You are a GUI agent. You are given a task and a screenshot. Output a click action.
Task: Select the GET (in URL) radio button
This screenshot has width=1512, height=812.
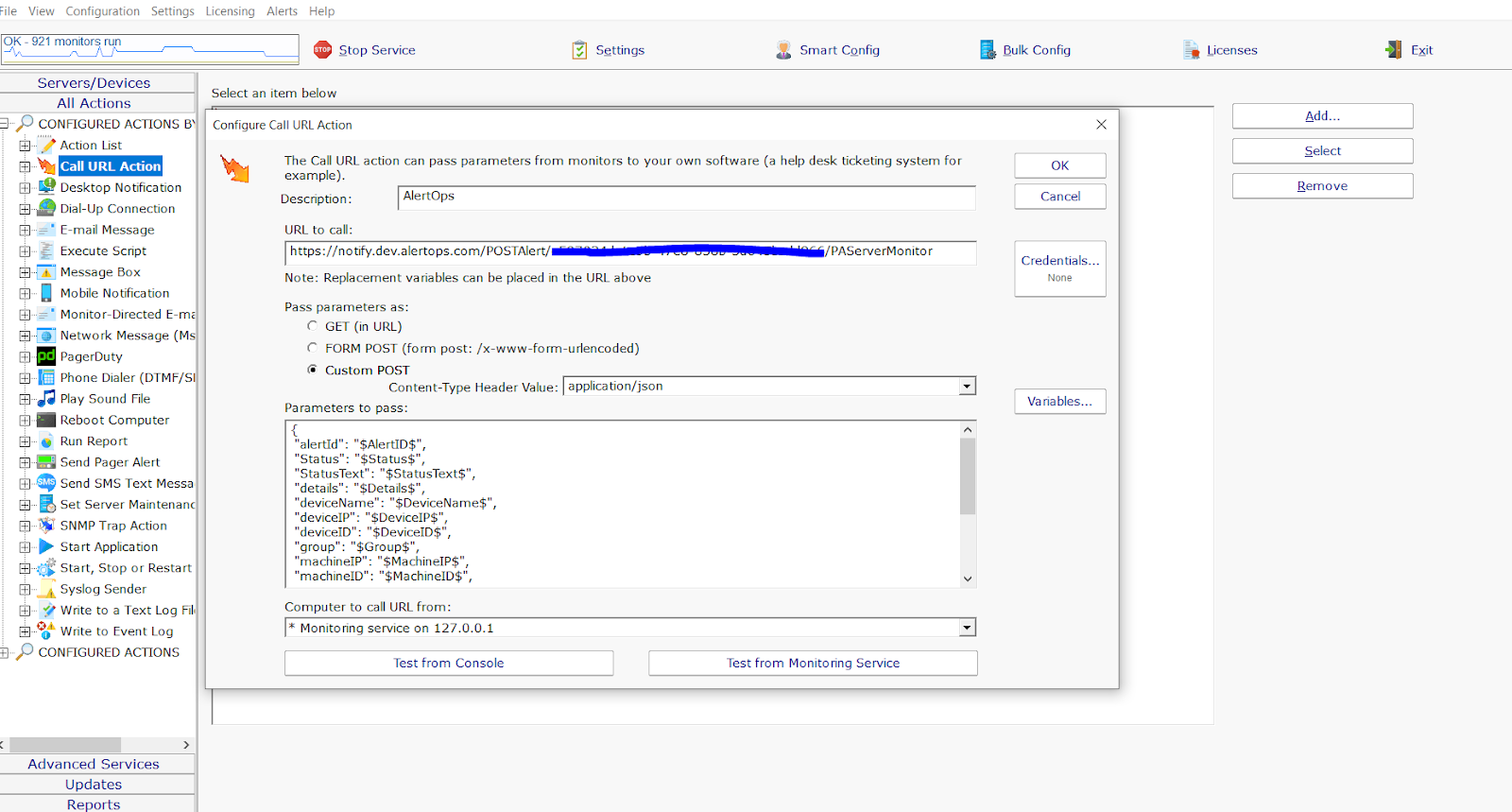point(313,326)
